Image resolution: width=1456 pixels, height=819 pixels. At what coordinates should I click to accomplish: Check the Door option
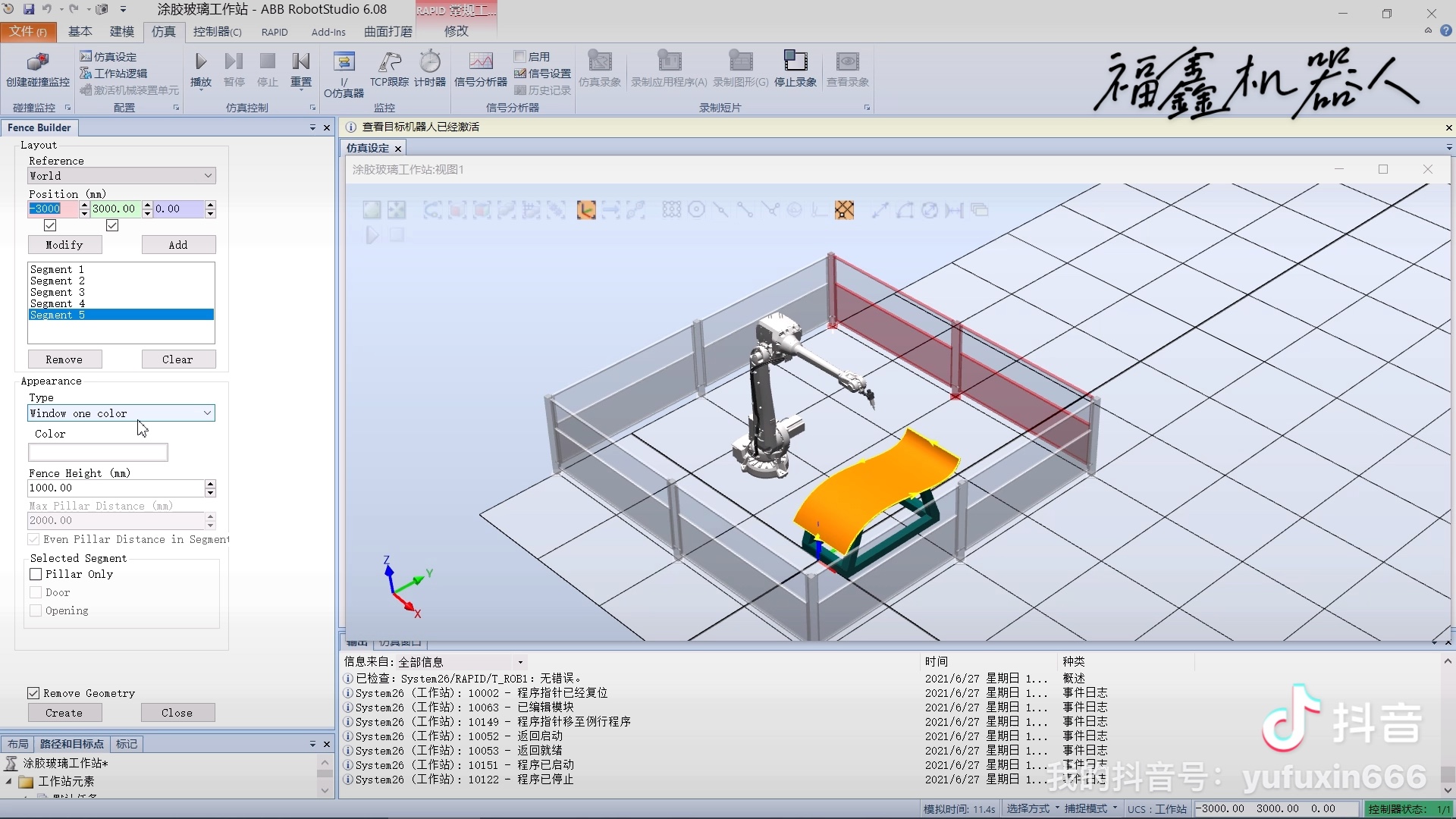36,592
